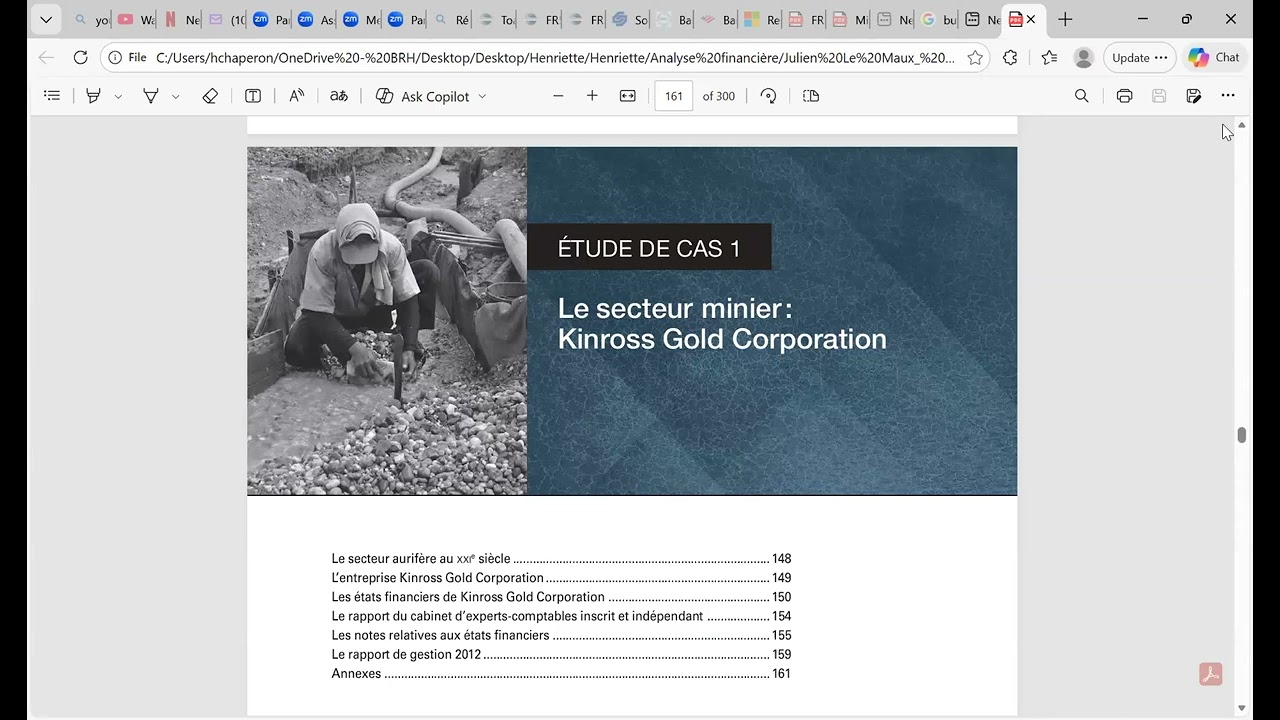Click the address bar with the file path

click(555, 58)
